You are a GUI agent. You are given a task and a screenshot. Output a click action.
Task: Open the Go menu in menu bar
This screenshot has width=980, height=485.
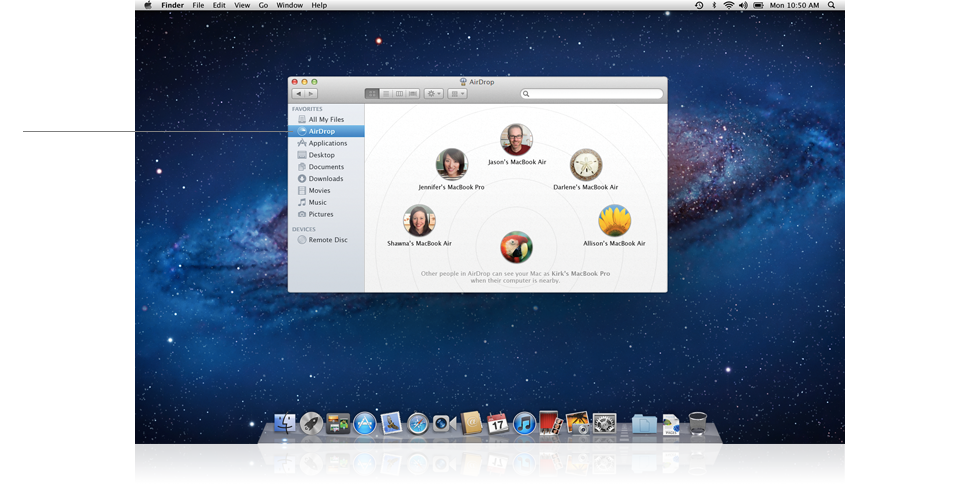pyautogui.click(x=263, y=5)
